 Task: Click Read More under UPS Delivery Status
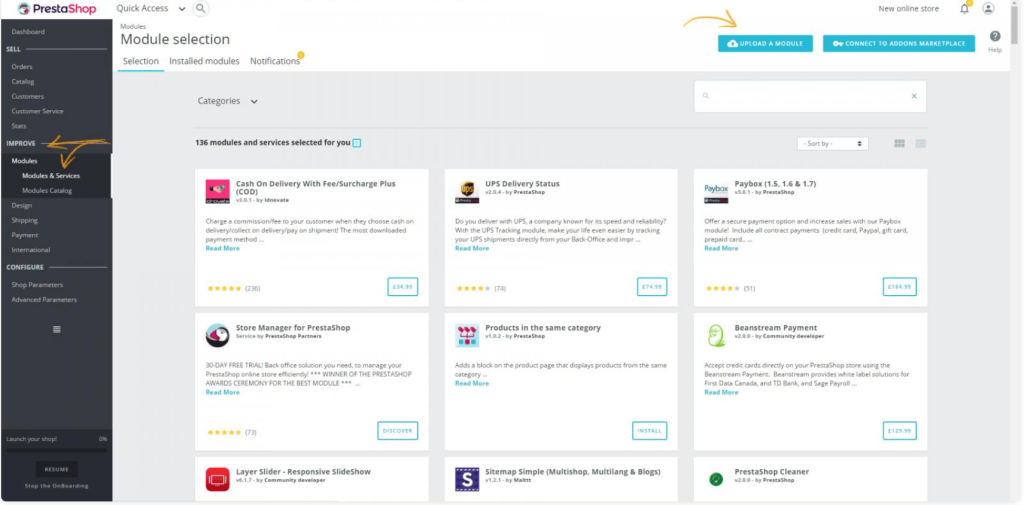pyautogui.click(x=472, y=248)
